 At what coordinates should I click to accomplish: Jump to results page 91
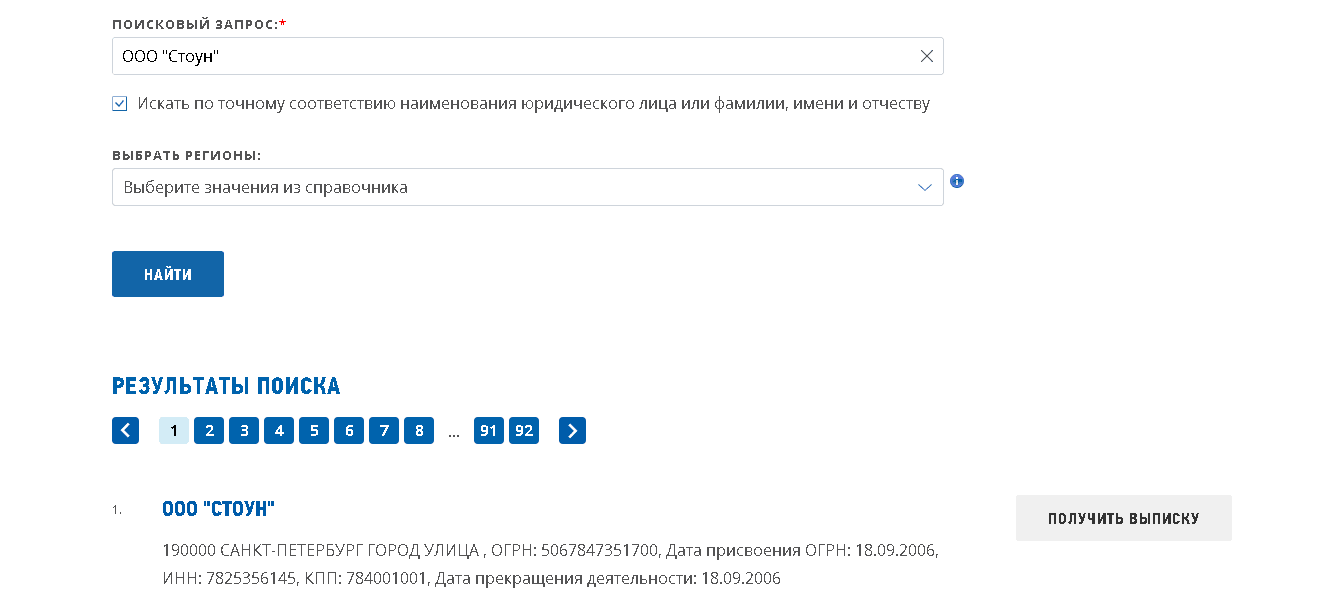click(489, 431)
